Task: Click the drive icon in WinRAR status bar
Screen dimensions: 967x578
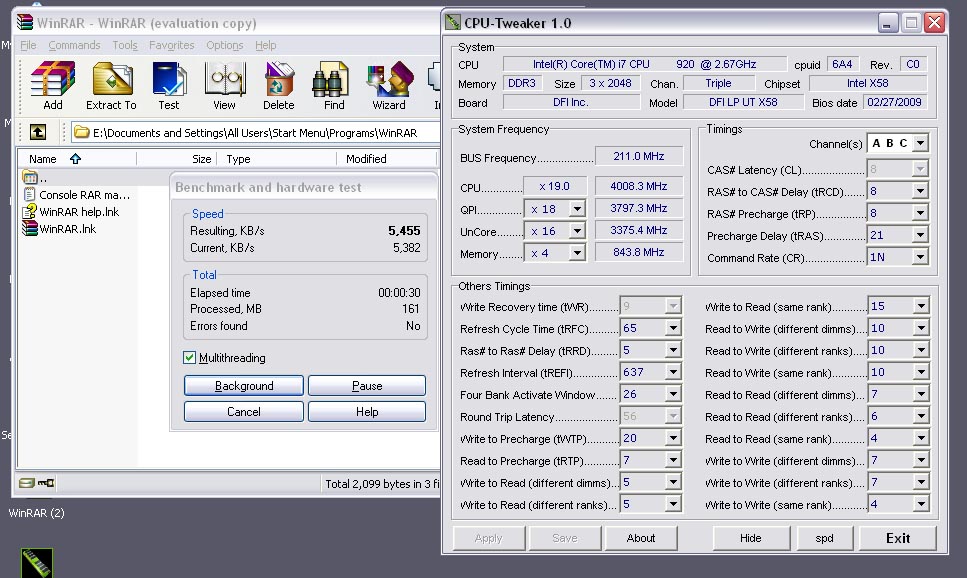Action: tap(26, 483)
